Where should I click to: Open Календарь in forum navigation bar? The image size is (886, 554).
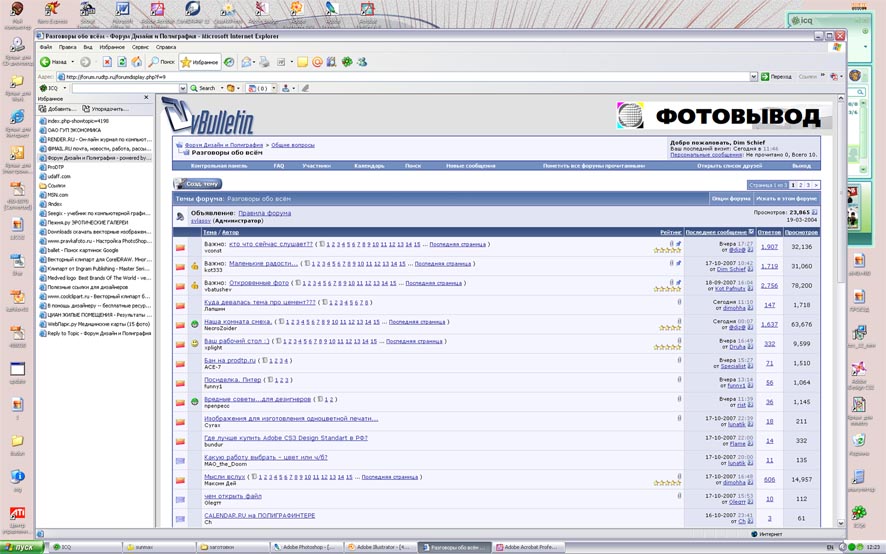tap(369, 166)
